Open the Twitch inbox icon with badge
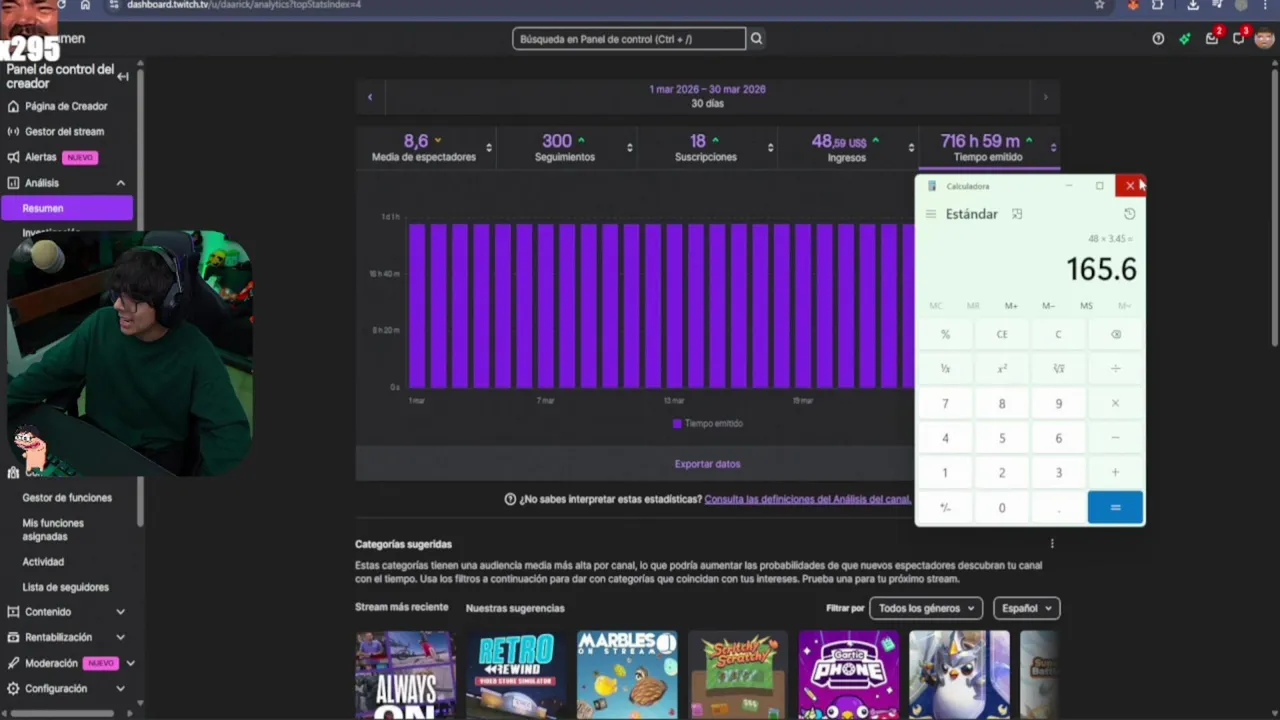Image resolution: width=1280 pixels, height=720 pixels. [1212, 39]
